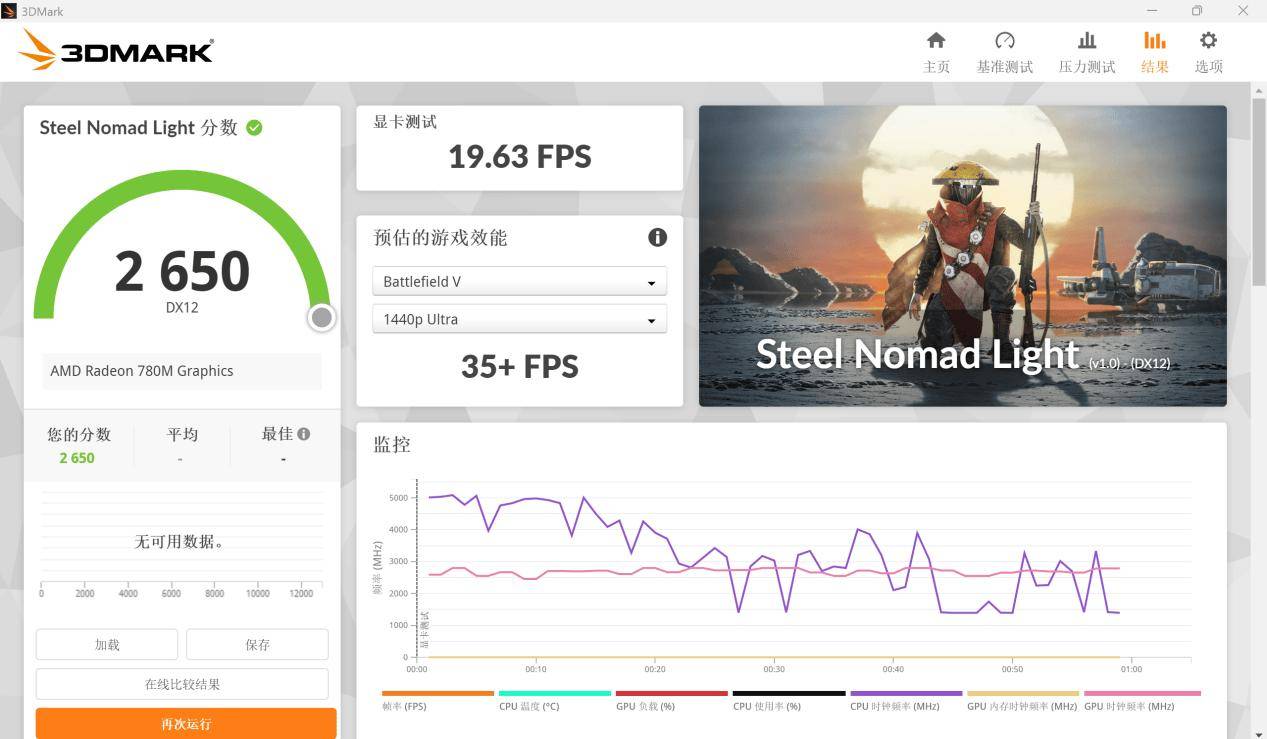Image resolution: width=1267 pixels, height=739 pixels.
Task: Click the green validation checkmark icon
Action: 254,128
